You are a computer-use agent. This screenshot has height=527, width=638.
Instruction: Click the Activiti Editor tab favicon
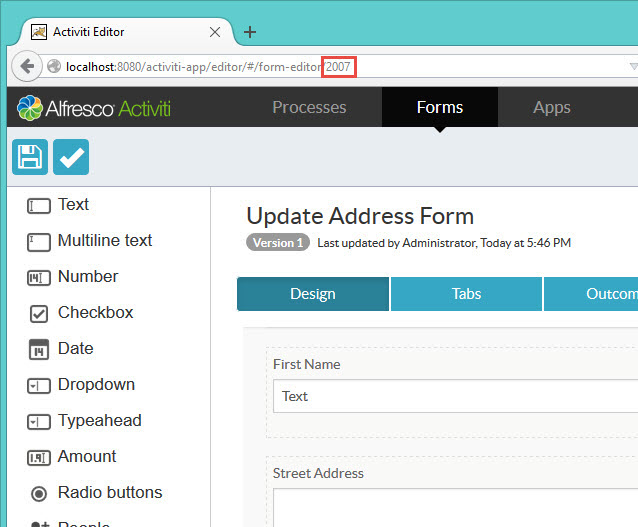click(x=39, y=32)
